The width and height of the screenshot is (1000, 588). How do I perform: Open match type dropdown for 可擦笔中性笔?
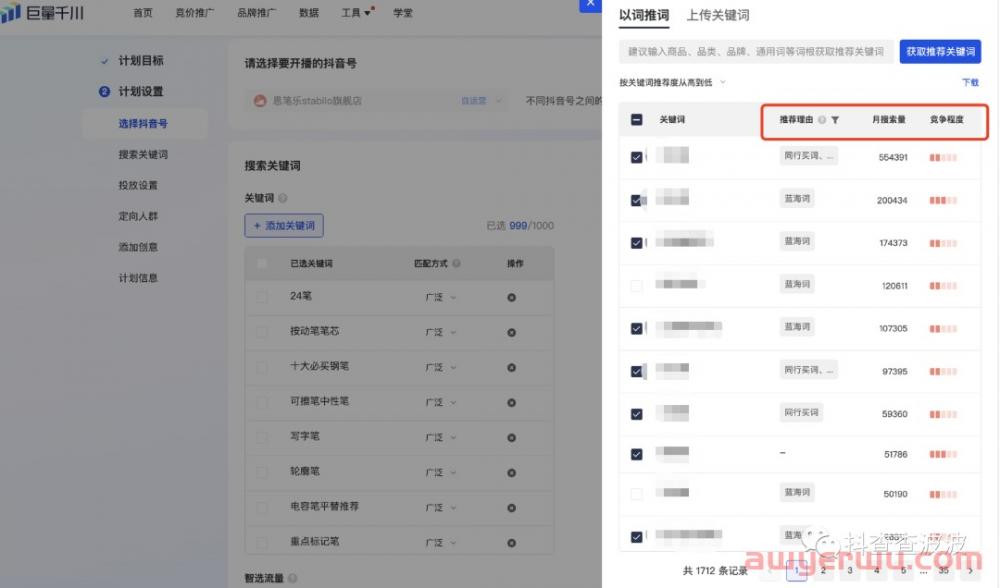441,403
